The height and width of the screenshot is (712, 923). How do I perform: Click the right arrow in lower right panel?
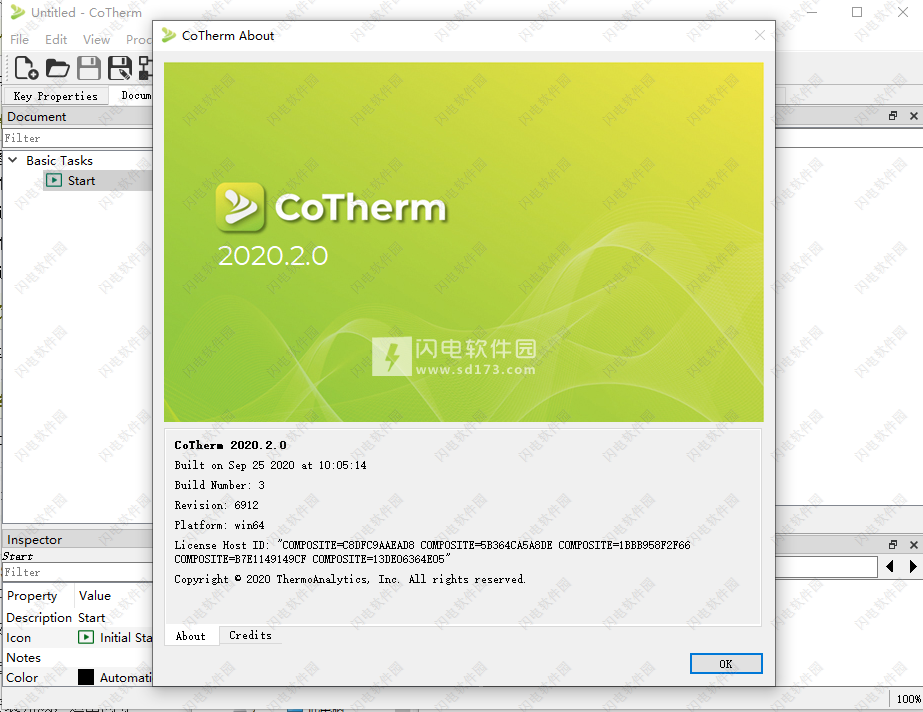tap(913, 566)
